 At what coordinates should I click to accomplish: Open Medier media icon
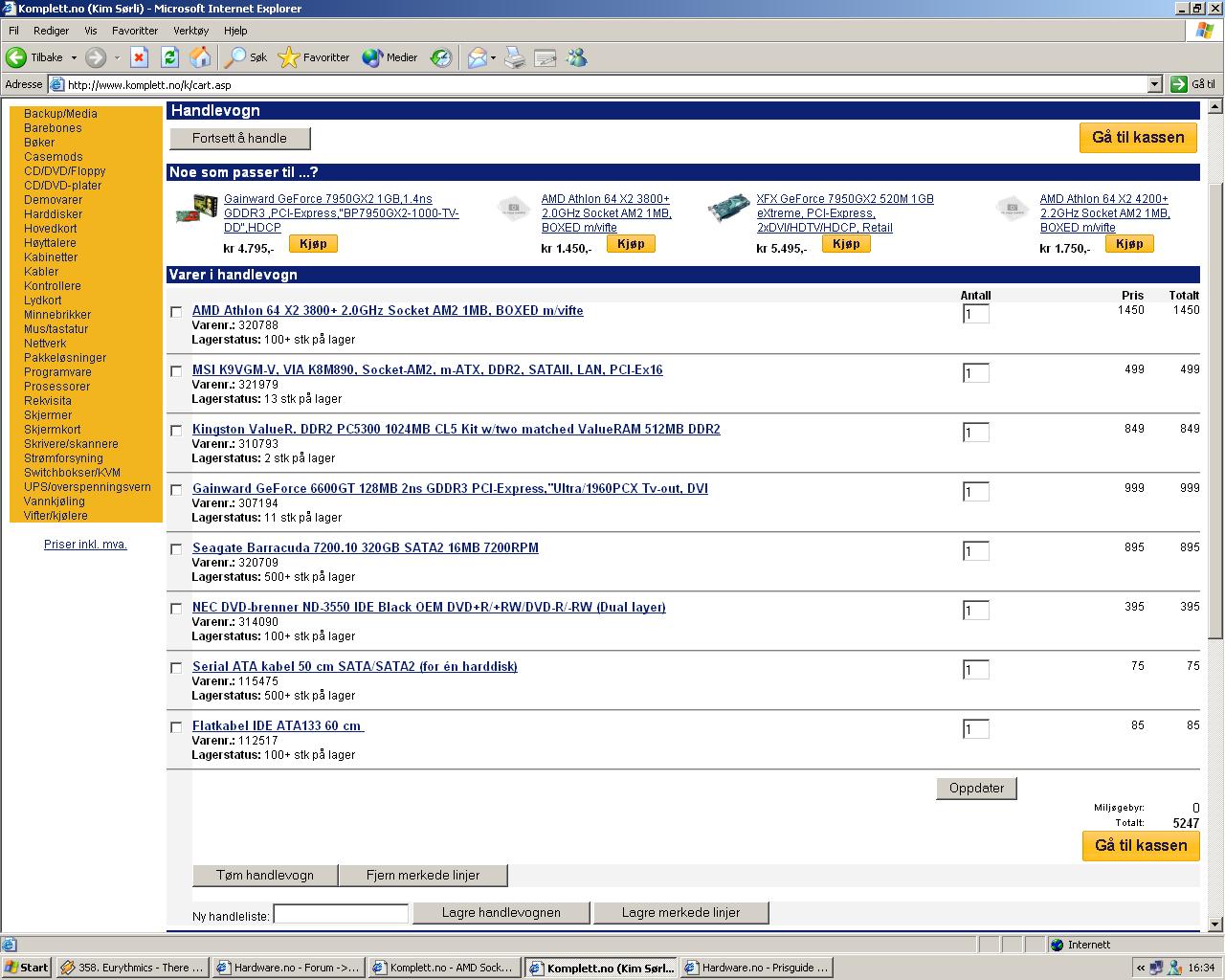coord(372,57)
